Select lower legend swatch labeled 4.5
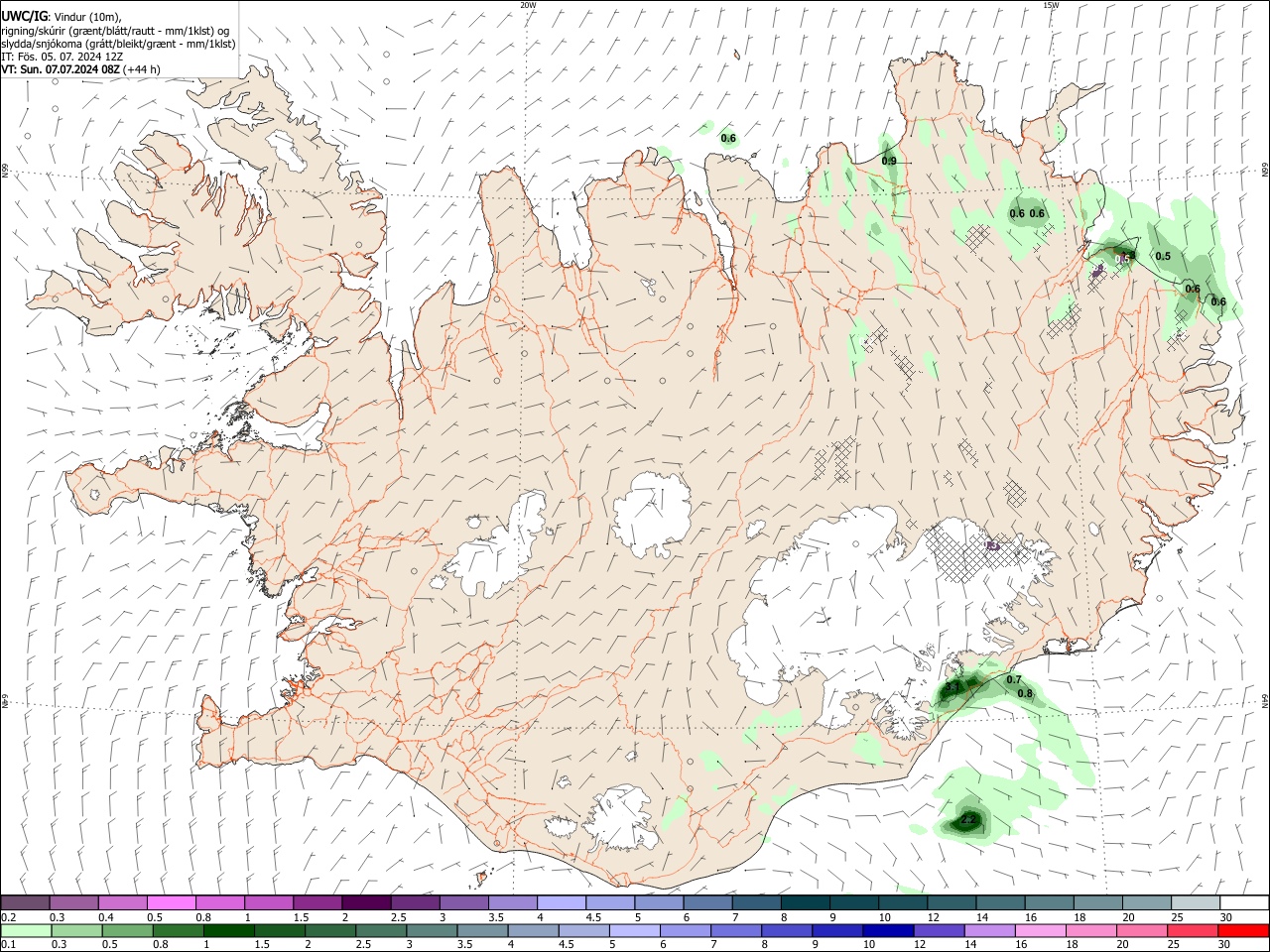This screenshot has width=1270, height=952. coord(582,930)
